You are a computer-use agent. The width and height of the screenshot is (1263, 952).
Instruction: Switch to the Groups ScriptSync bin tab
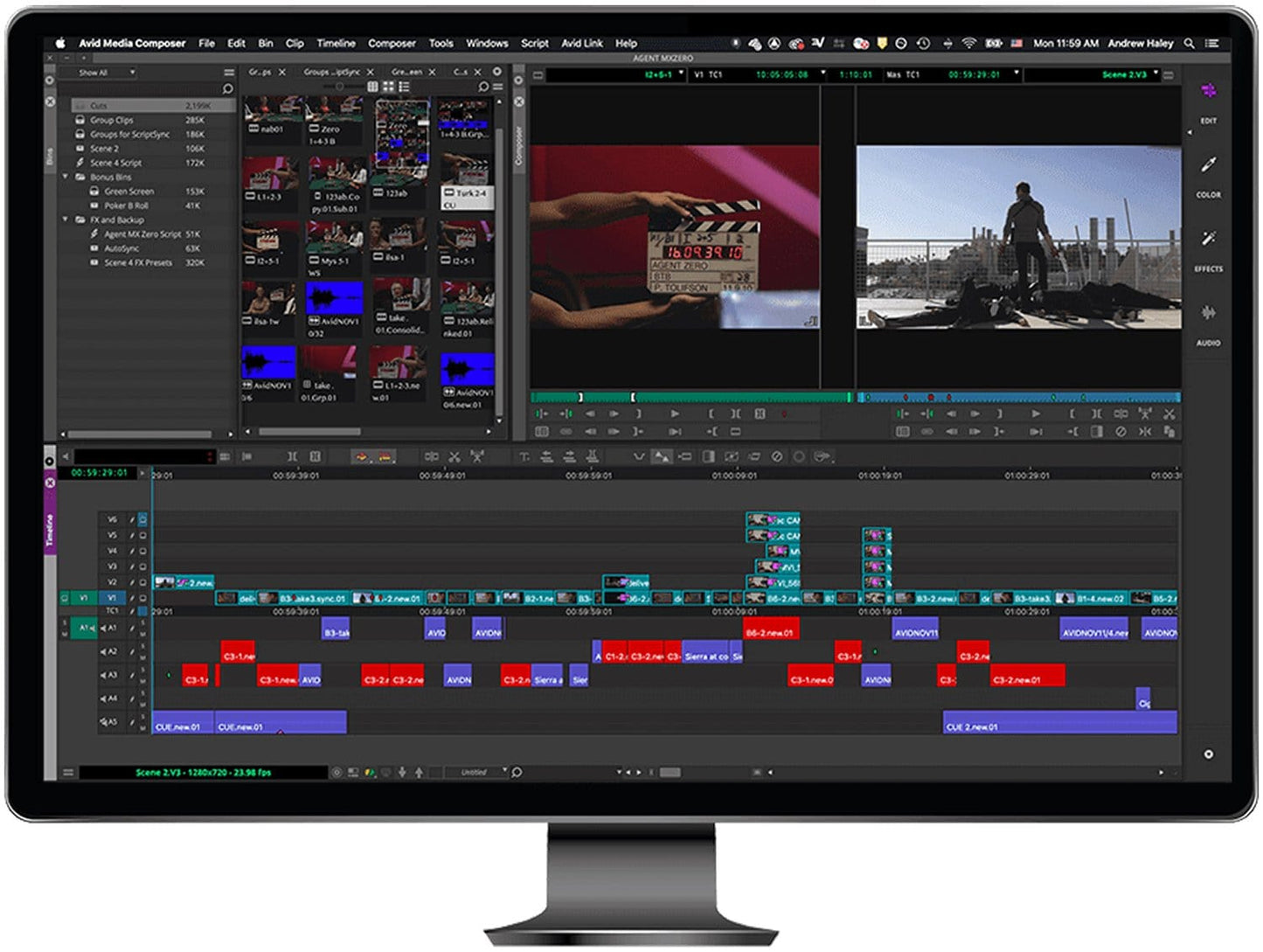(x=332, y=72)
